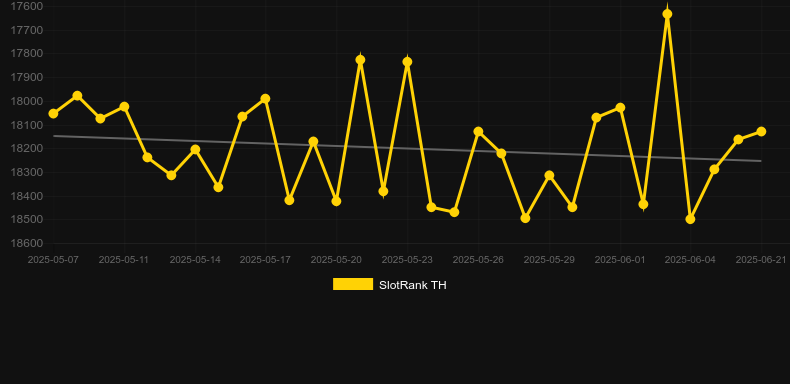Select the low point just before highest peak
This screenshot has height=384, width=790.
click(x=643, y=204)
